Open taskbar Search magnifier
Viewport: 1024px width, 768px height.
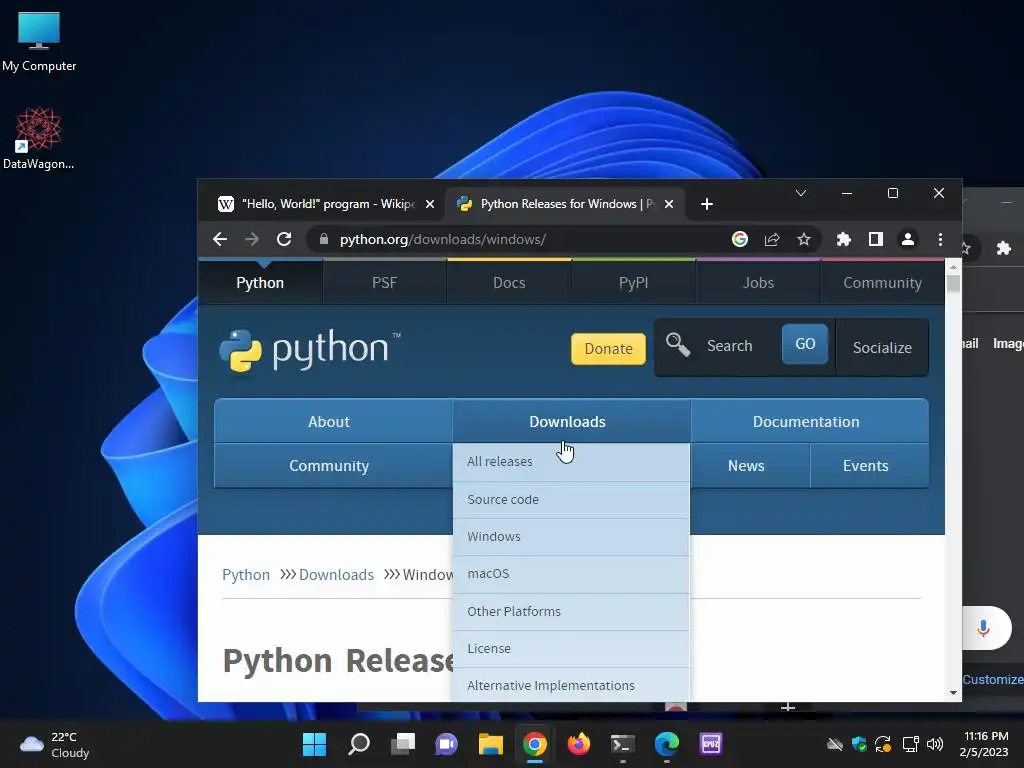(x=359, y=744)
